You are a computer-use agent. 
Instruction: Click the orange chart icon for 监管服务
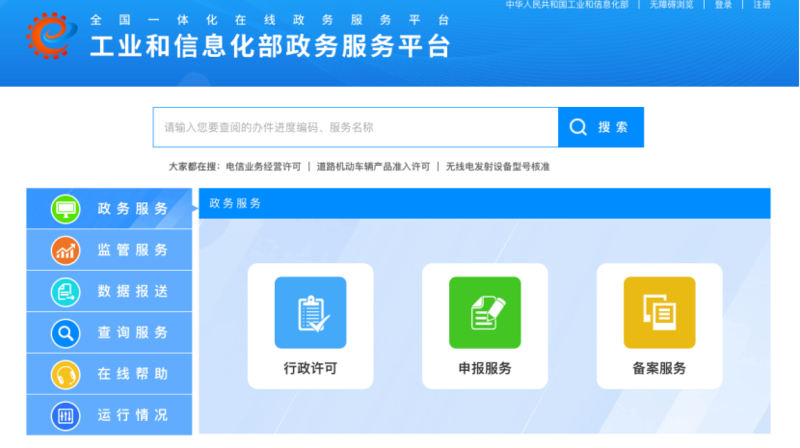coord(65,251)
